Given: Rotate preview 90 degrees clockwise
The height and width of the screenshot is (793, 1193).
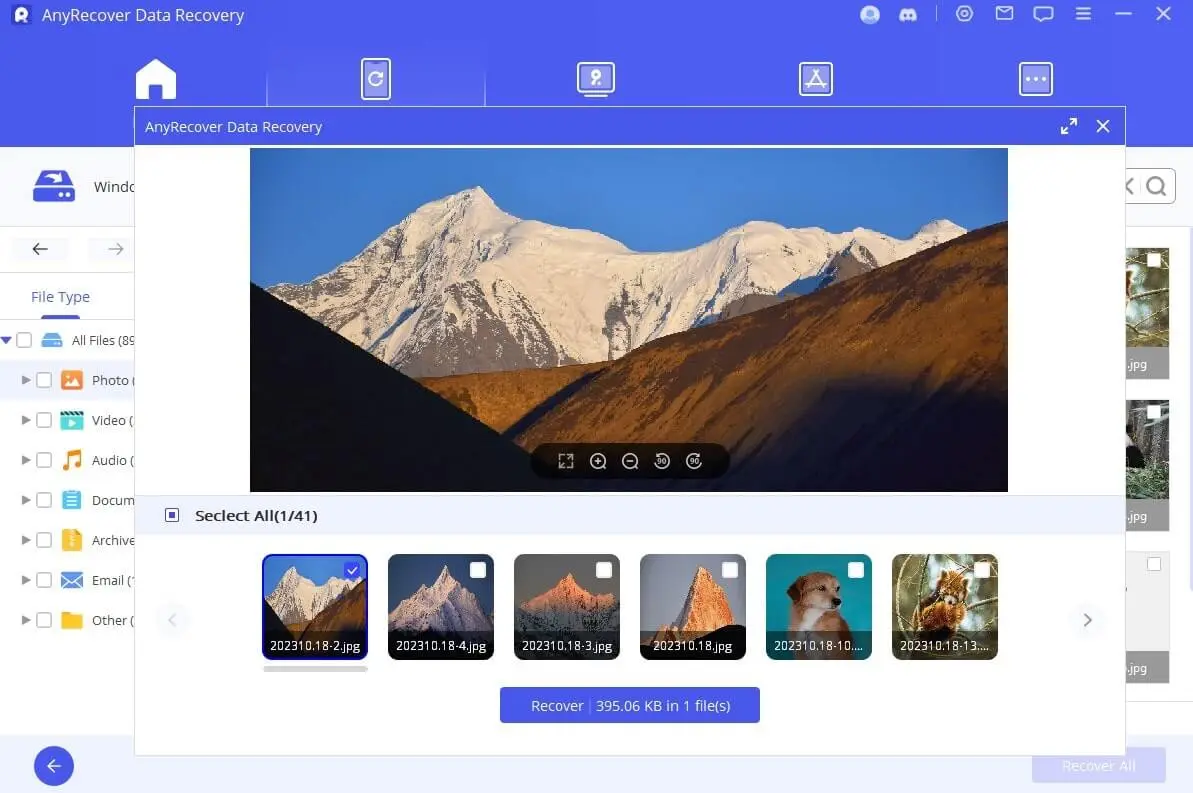Looking at the screenshot, I should click(694, 461).
